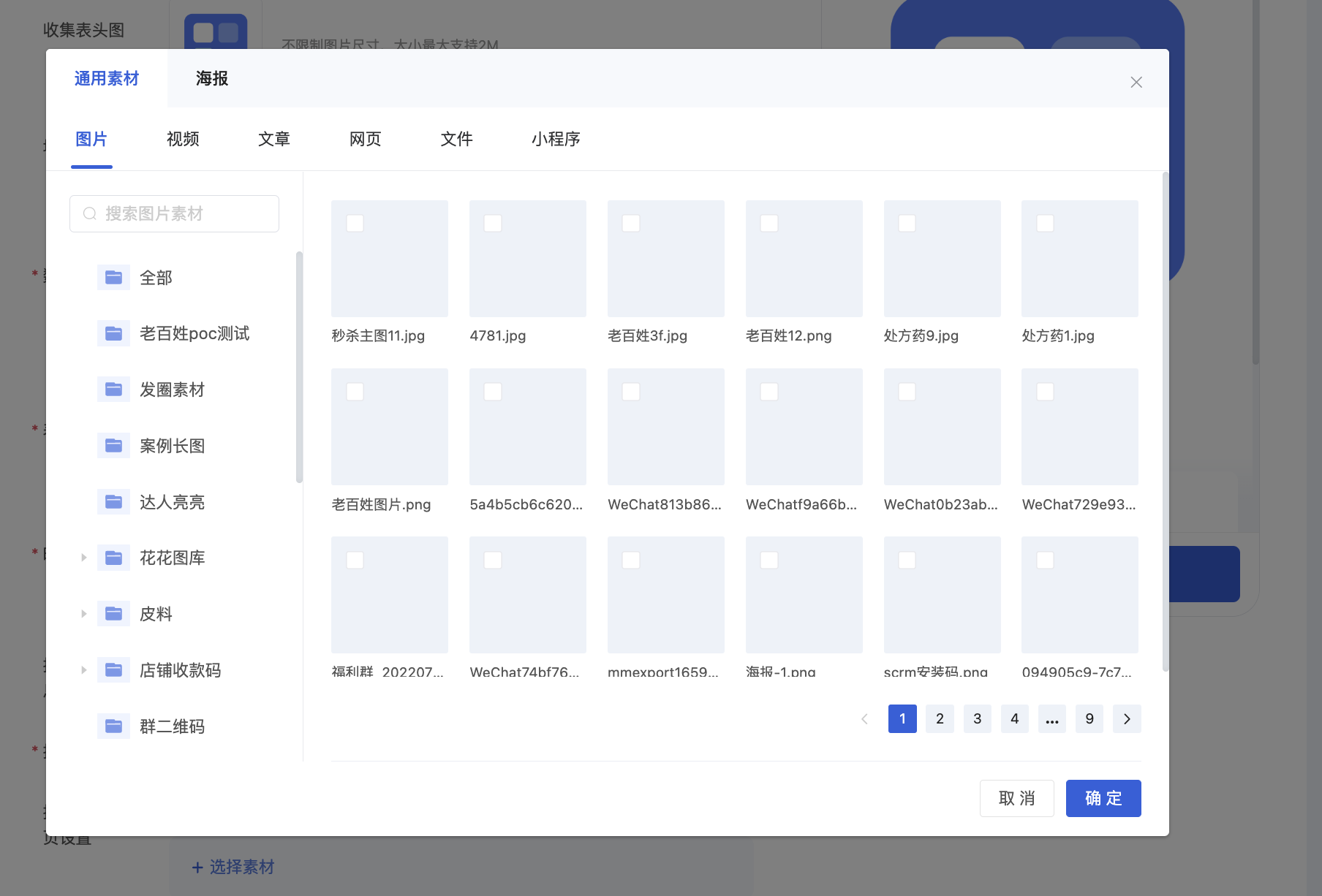Click the 福利群_202207... thumbnail
Screen dimensions: 1322x896
coord(390,595)
